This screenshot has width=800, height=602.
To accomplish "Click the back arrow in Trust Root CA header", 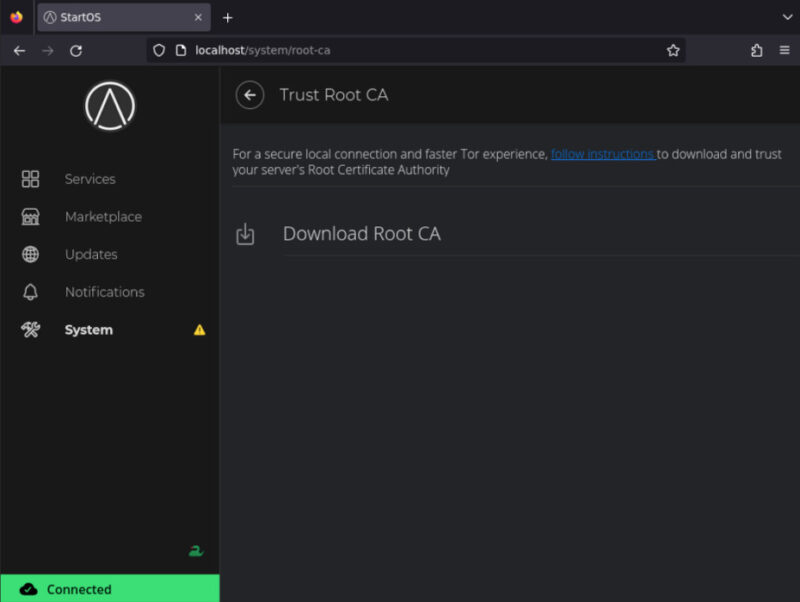I will point(249,94).
